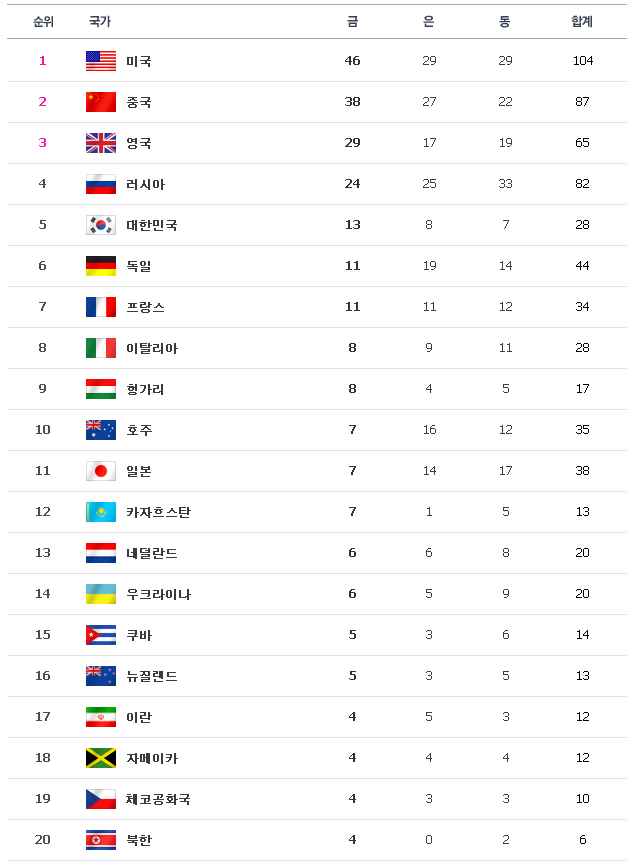Select the United Kingdom flag
This screenshot has height=868, width=634.
101,143
